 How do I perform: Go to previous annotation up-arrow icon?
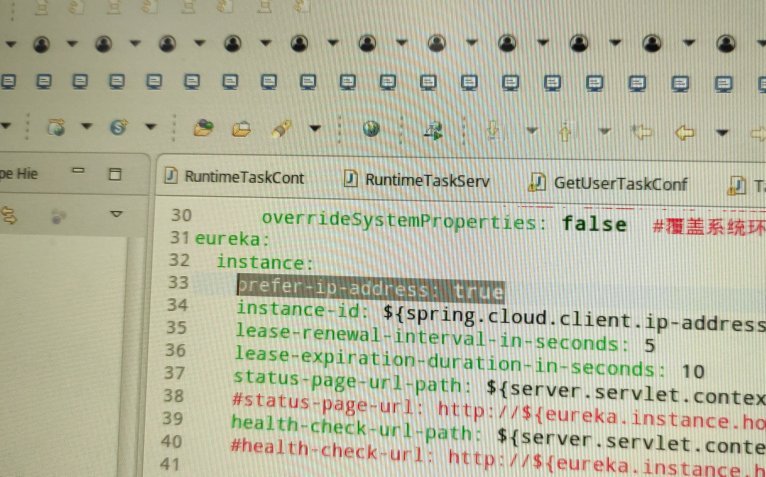coord(565,132)
